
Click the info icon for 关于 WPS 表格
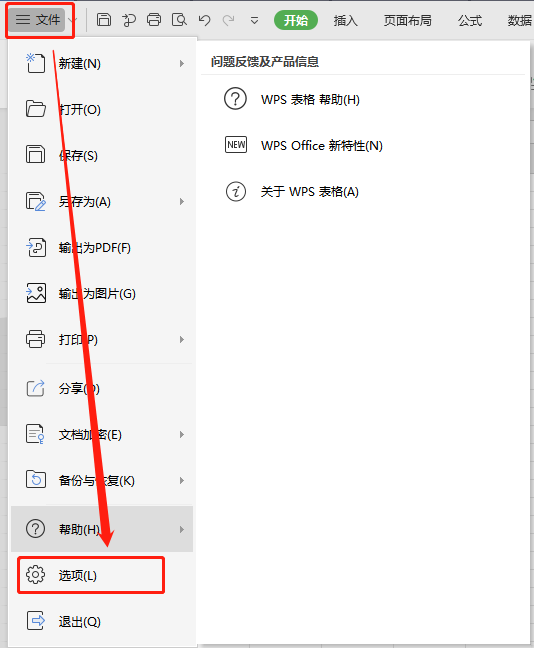click(x=236, y=191)
